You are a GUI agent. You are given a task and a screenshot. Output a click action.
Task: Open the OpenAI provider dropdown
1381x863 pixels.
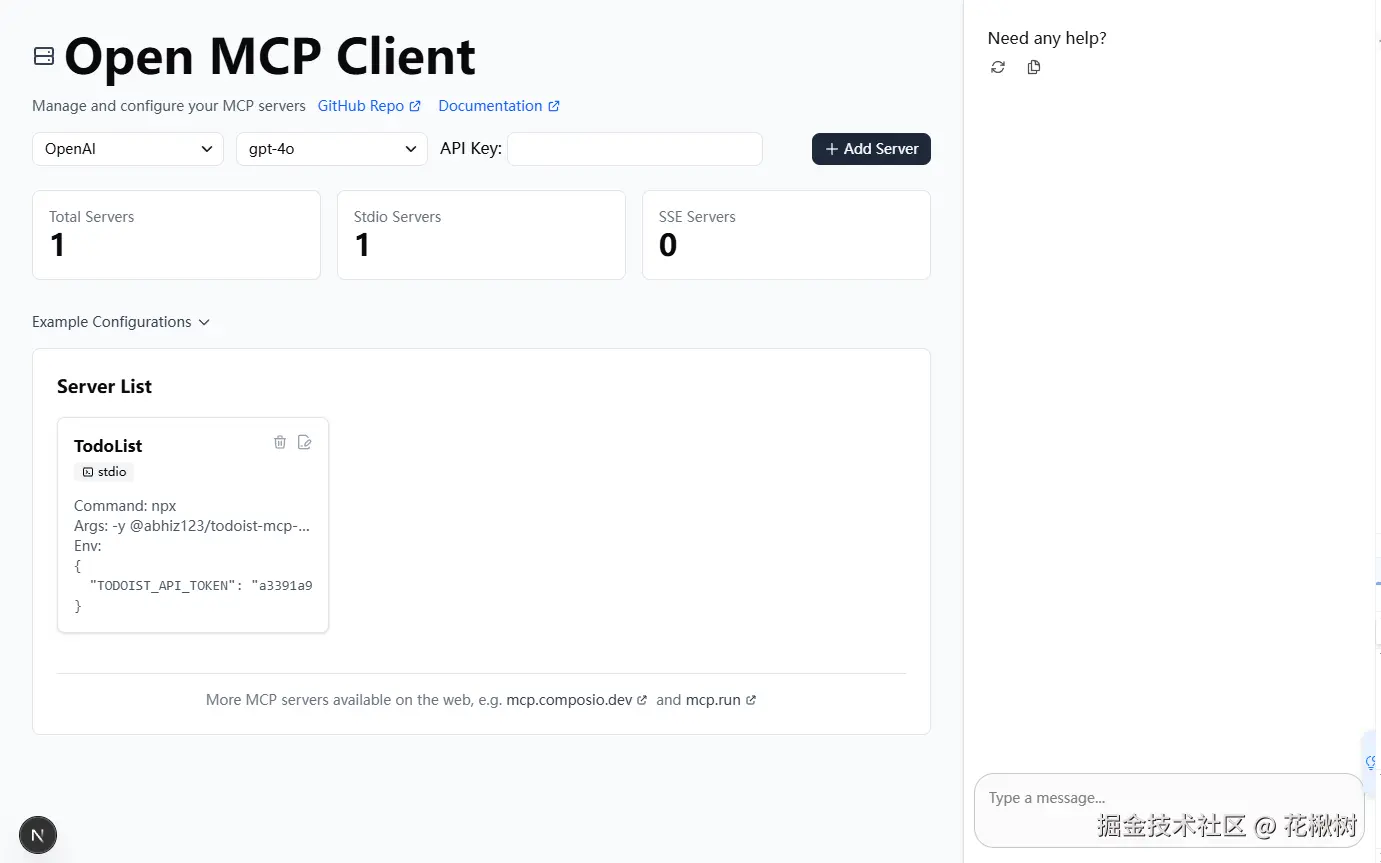128,149
